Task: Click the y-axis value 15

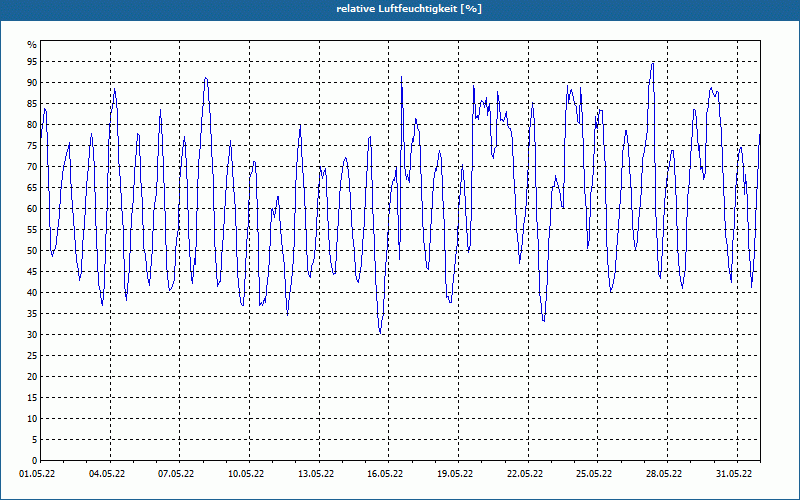Action: tap(32, 397)
